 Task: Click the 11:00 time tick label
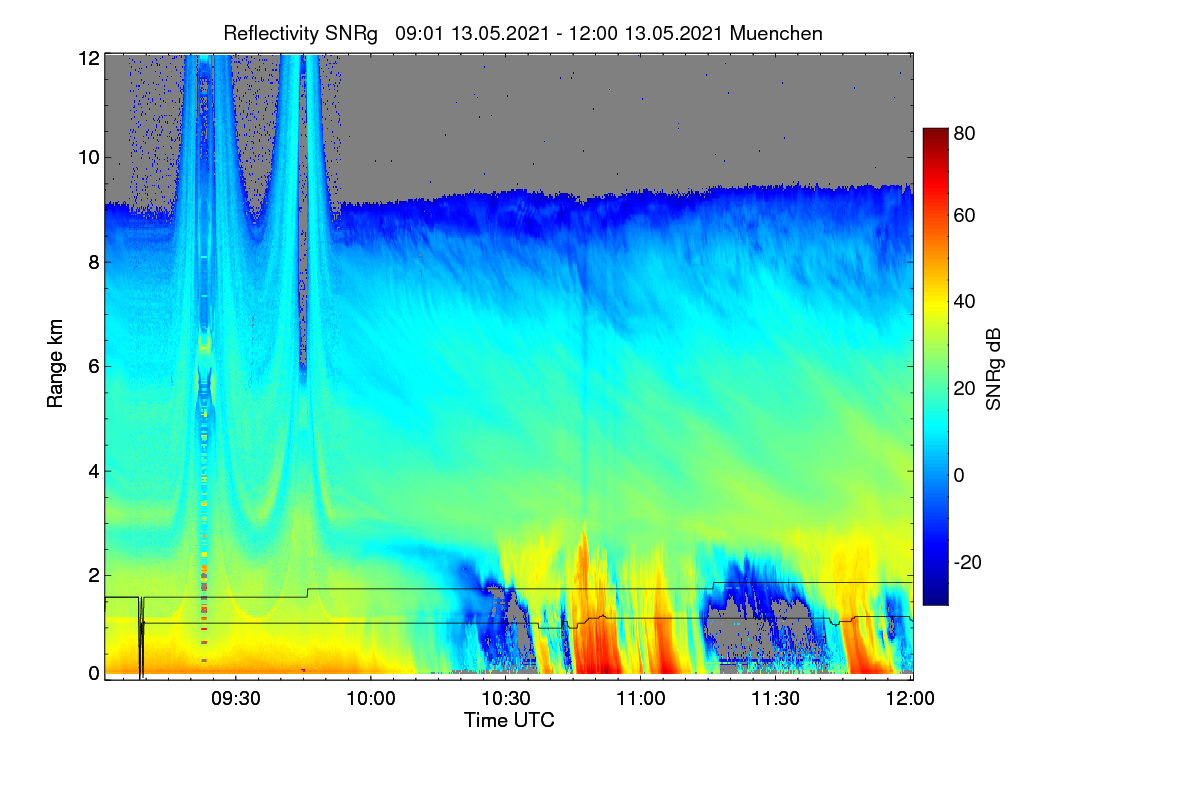pyautogui.click(x=641, y=699)
